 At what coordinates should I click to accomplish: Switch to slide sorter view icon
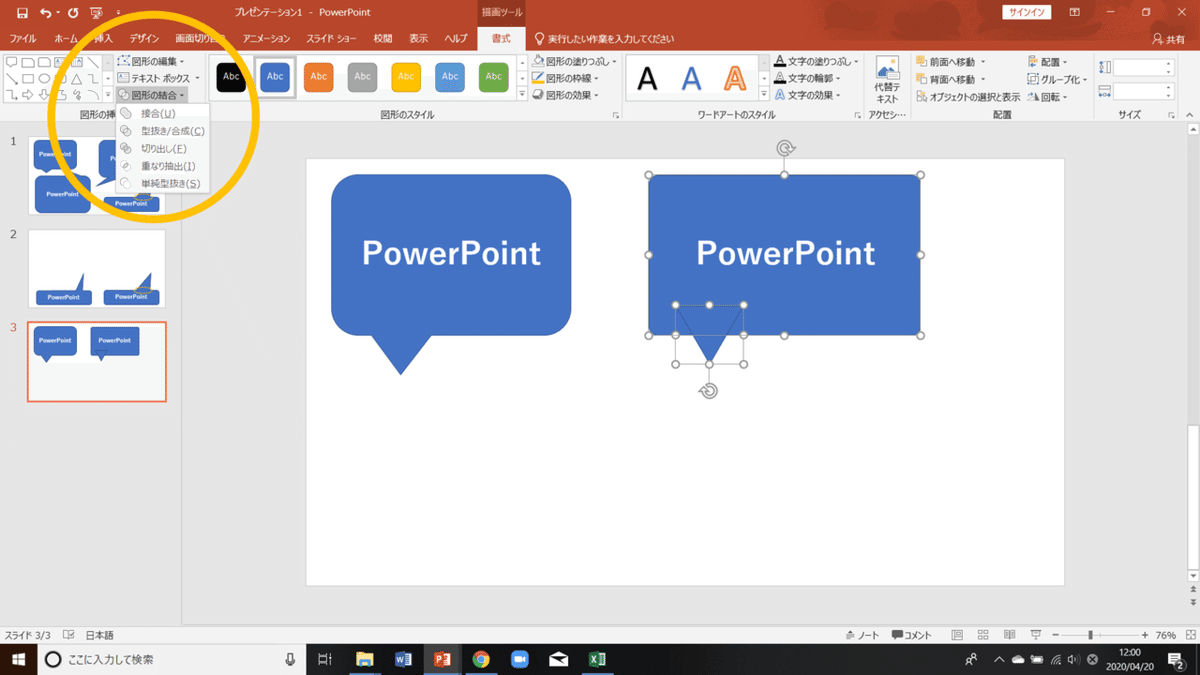coord(984,635)
